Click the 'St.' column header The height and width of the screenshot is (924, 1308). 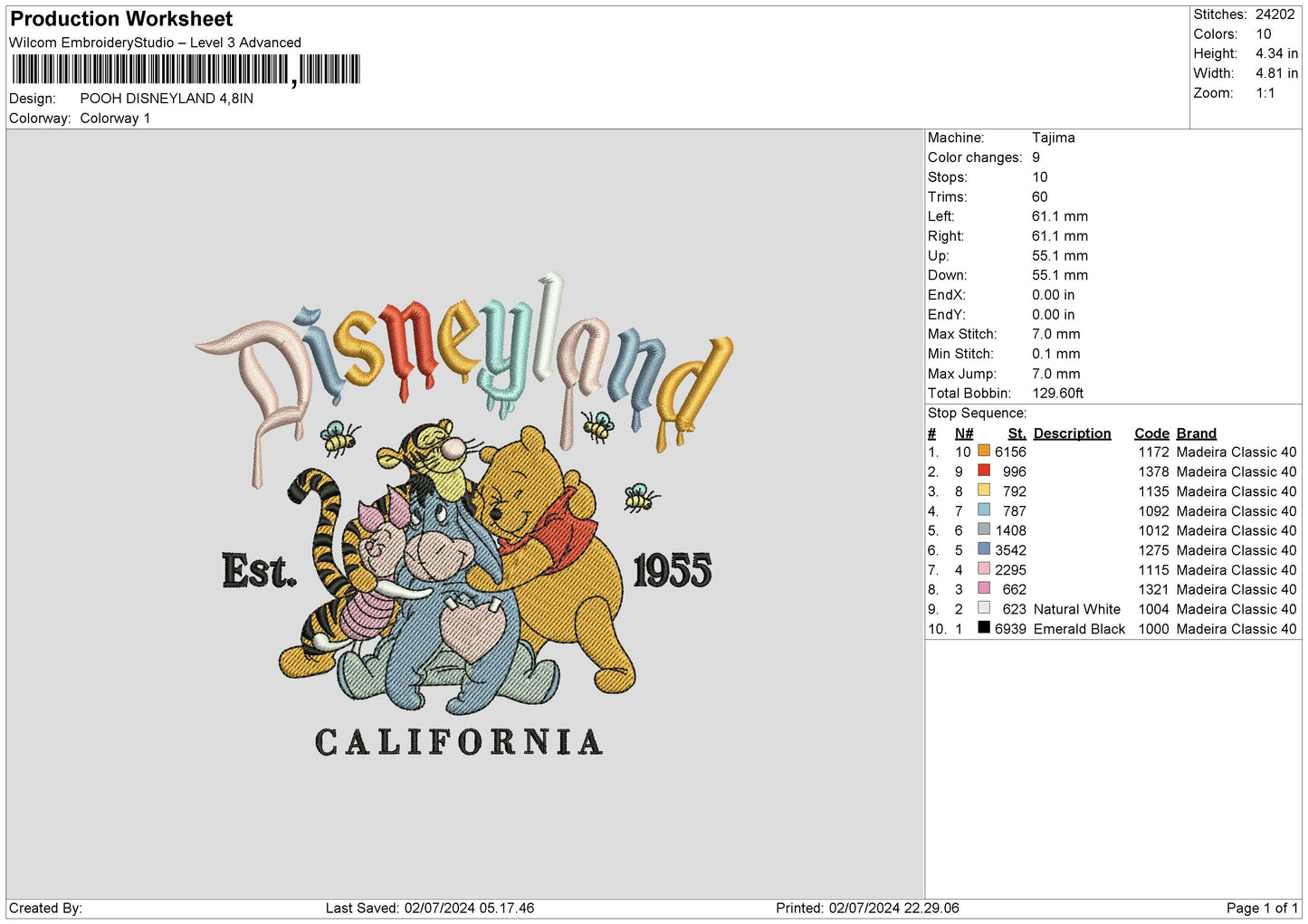1017,433
